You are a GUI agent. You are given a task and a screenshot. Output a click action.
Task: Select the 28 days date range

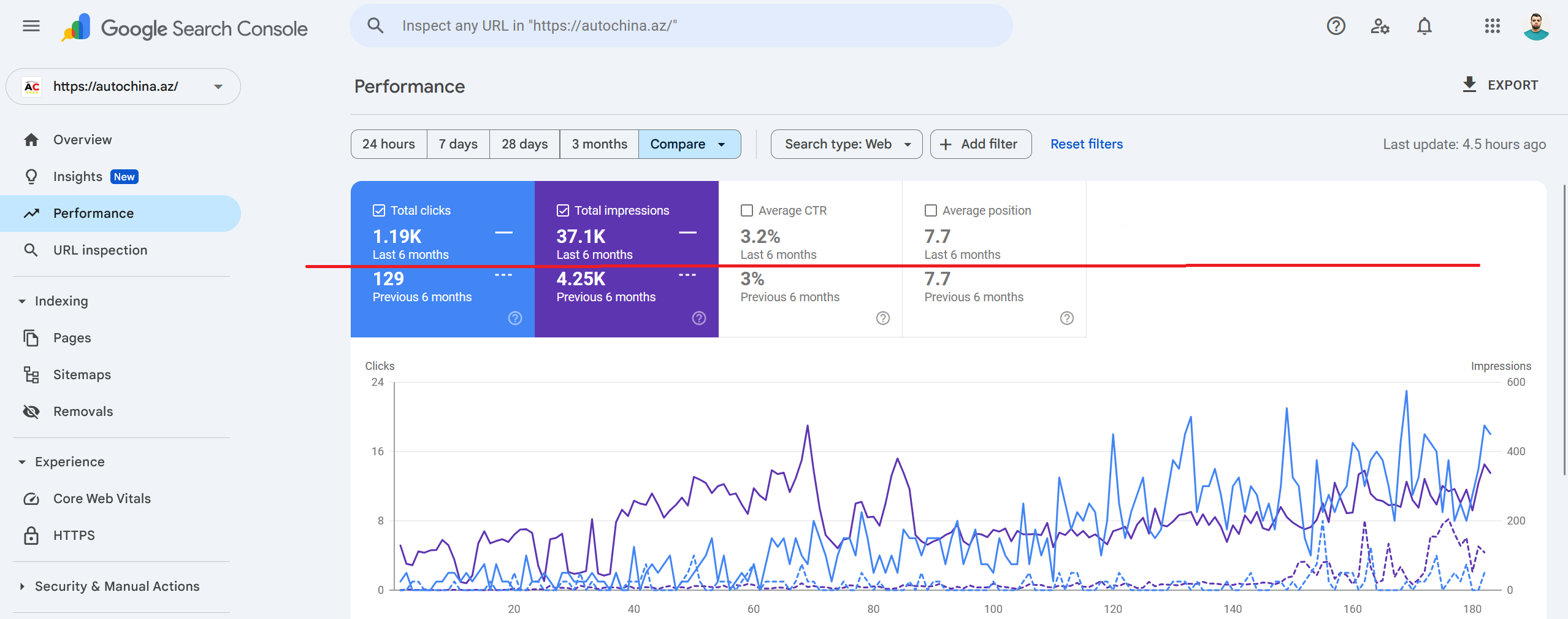tap(524, 144)
